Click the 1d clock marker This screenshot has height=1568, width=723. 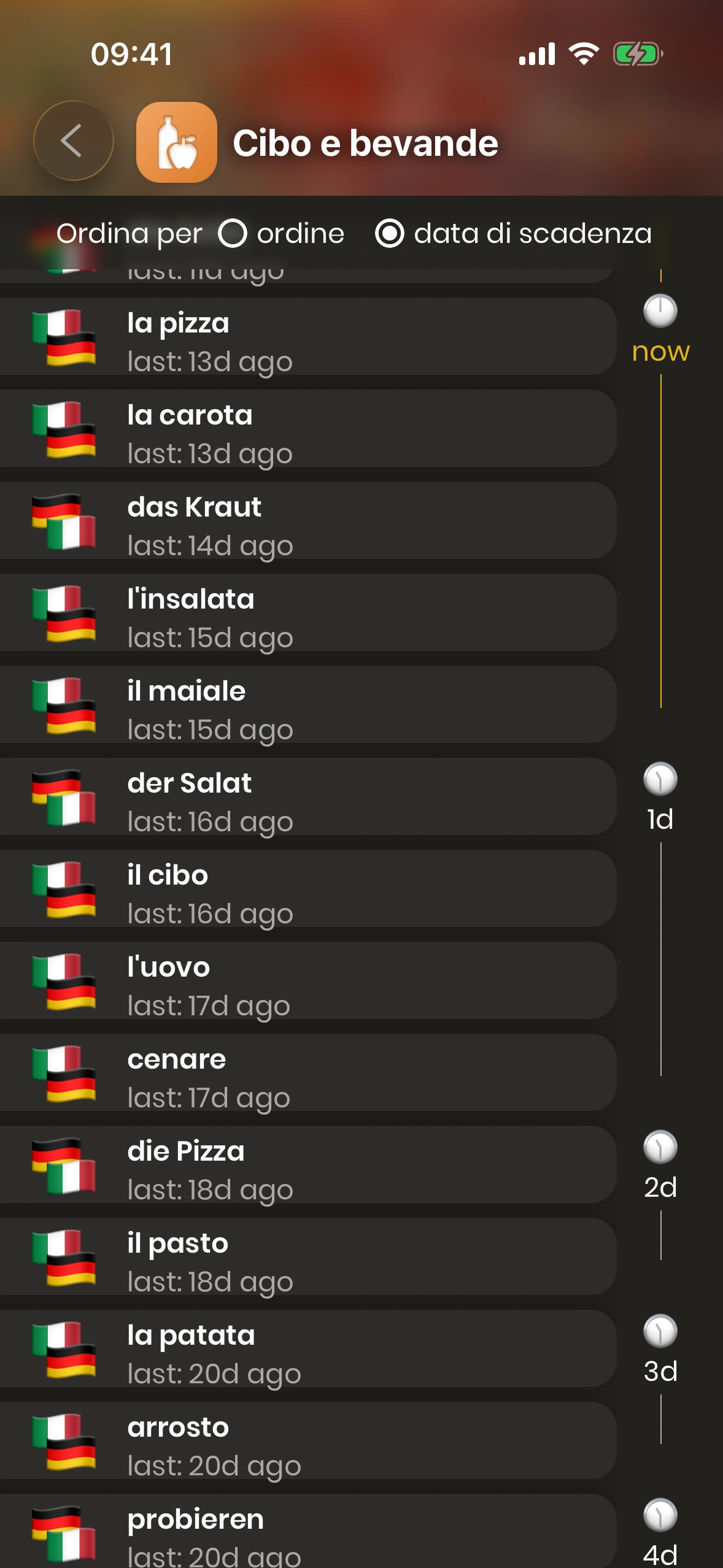coord(660,779)
